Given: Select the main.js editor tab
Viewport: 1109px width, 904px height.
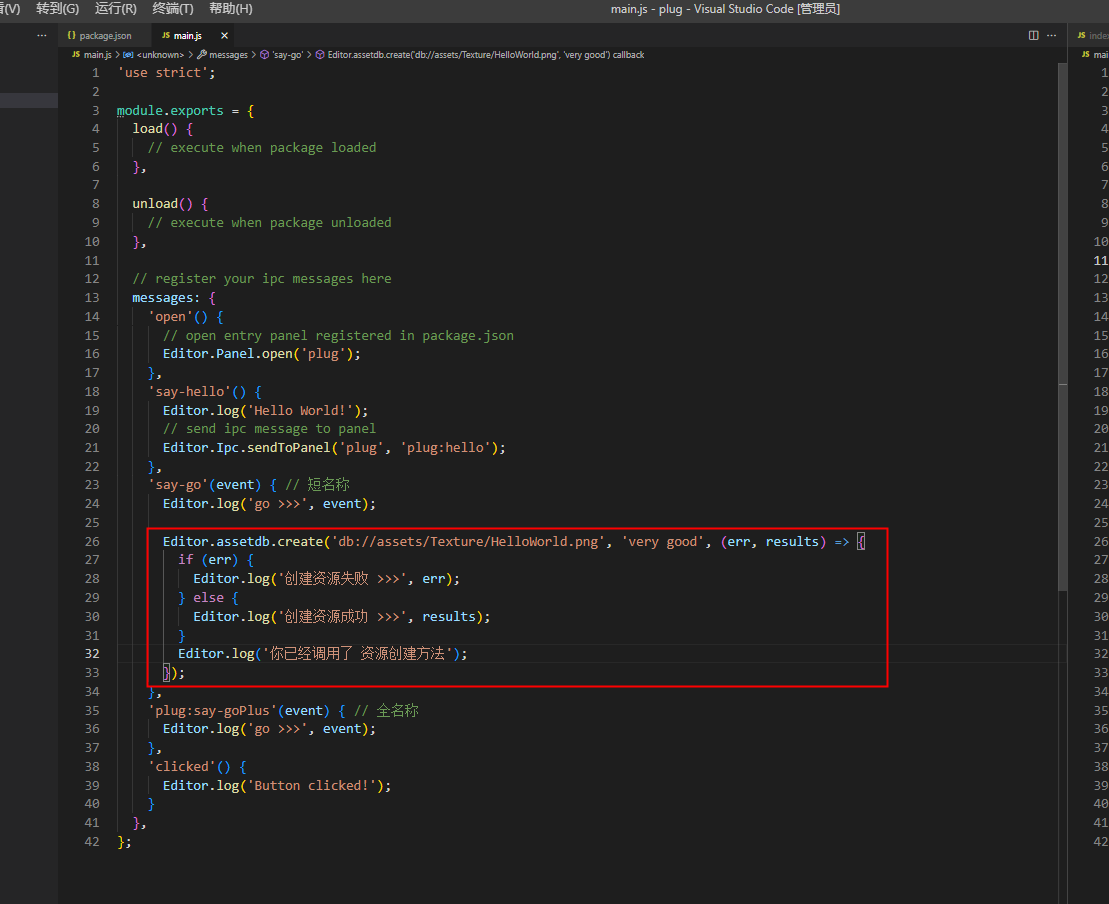Looking at the screenshot, I should [187, 35].
